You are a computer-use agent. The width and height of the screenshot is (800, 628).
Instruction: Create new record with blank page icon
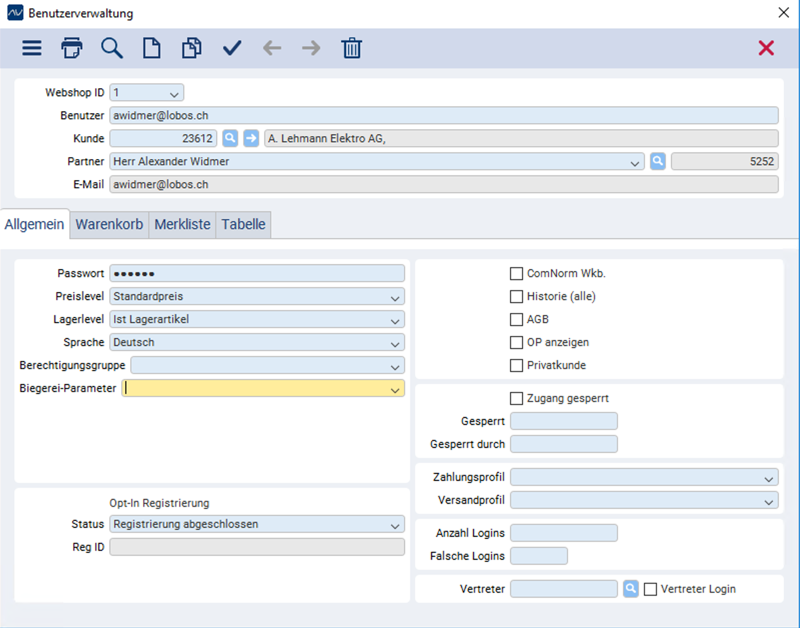click(152, 48)
